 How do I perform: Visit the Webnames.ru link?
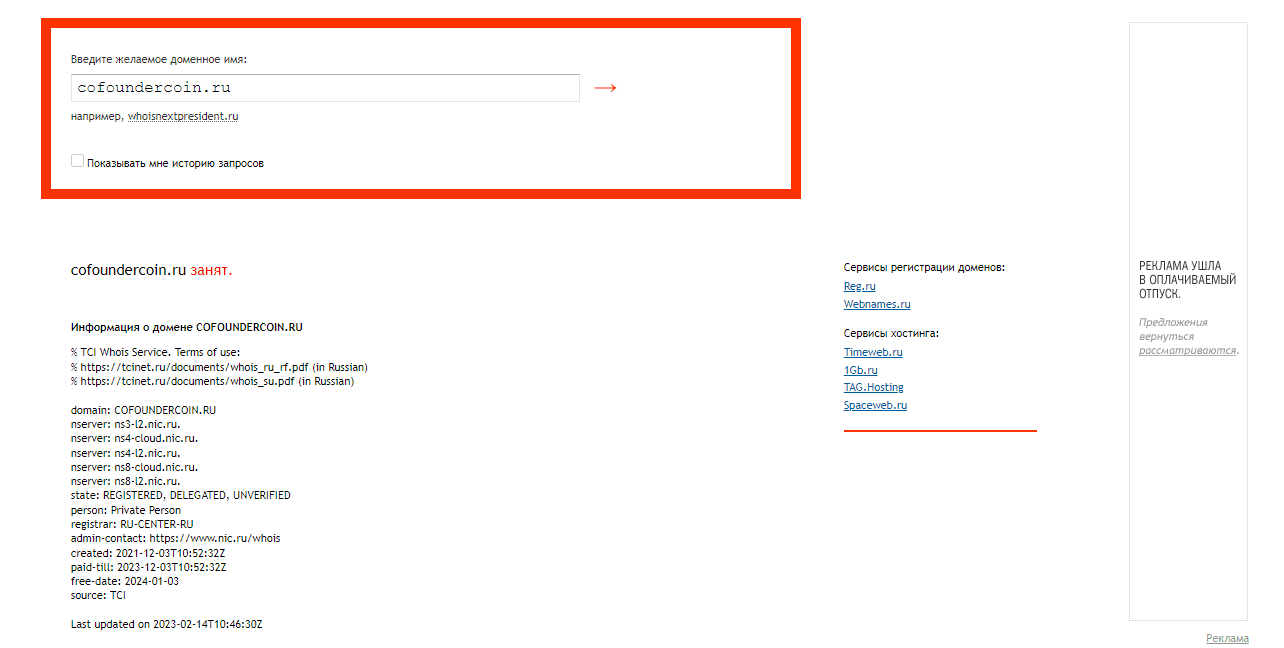tap(876, 304)
